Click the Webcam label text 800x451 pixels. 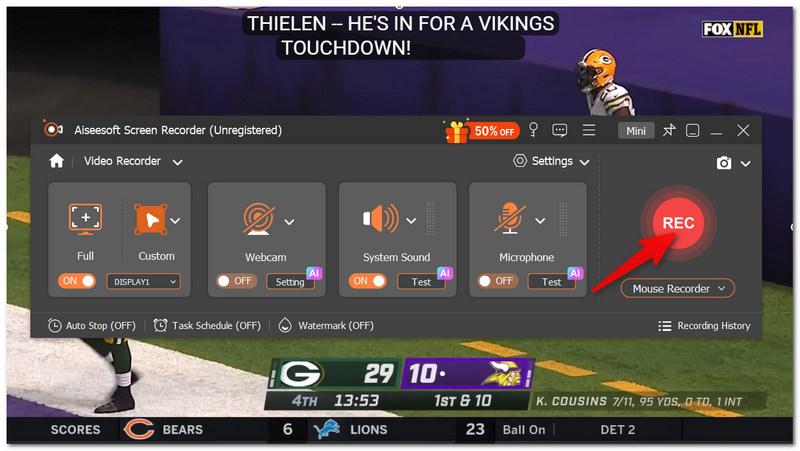click(265, 257)
